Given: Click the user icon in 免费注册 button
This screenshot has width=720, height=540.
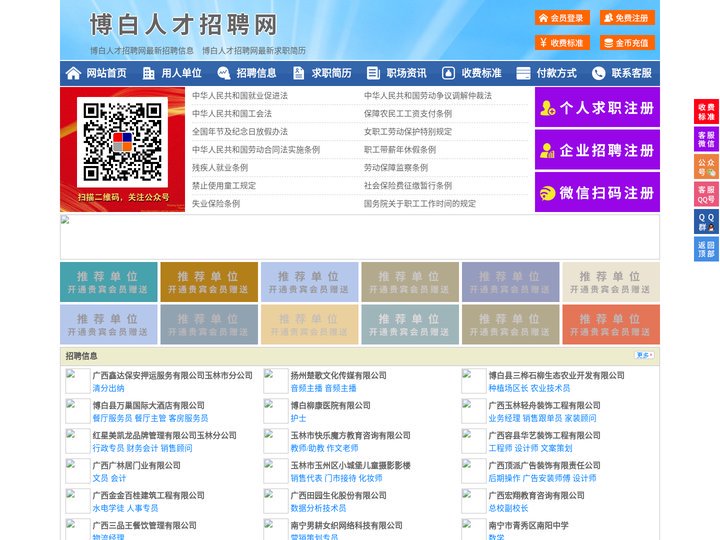Looking at the screenshot, I should 608,18.
